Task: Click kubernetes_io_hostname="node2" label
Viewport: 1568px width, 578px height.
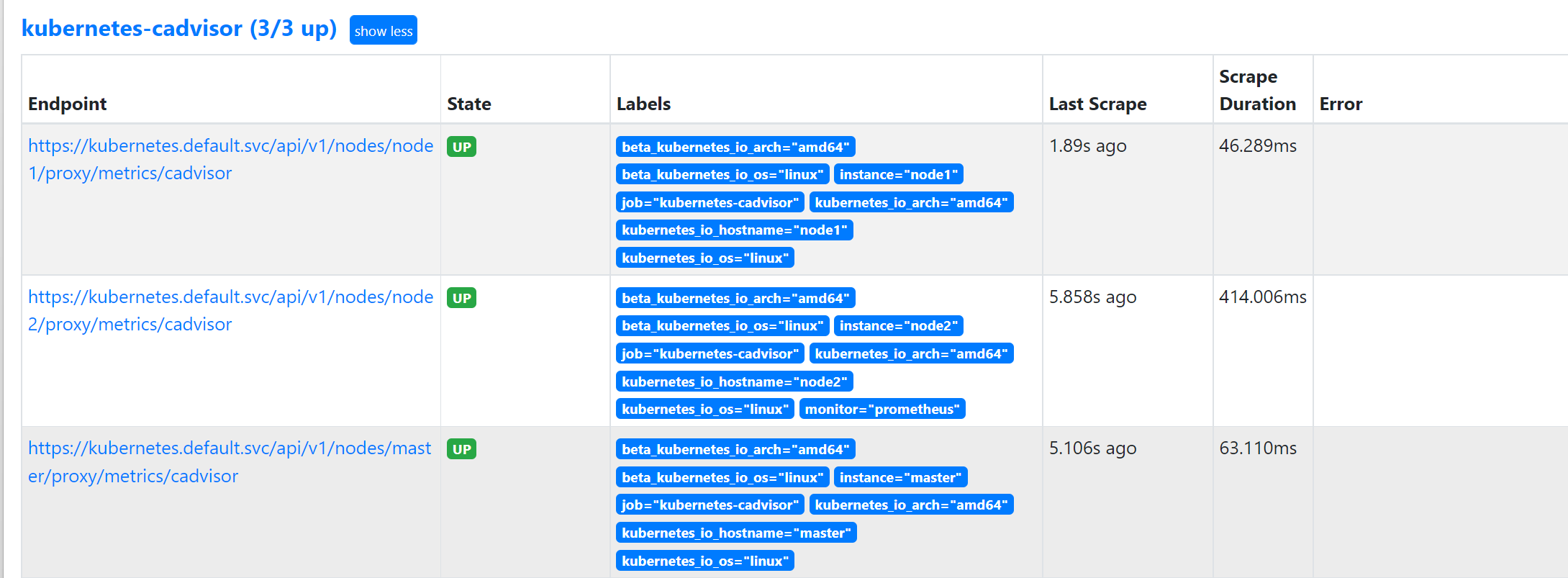Action: point(734,381)
